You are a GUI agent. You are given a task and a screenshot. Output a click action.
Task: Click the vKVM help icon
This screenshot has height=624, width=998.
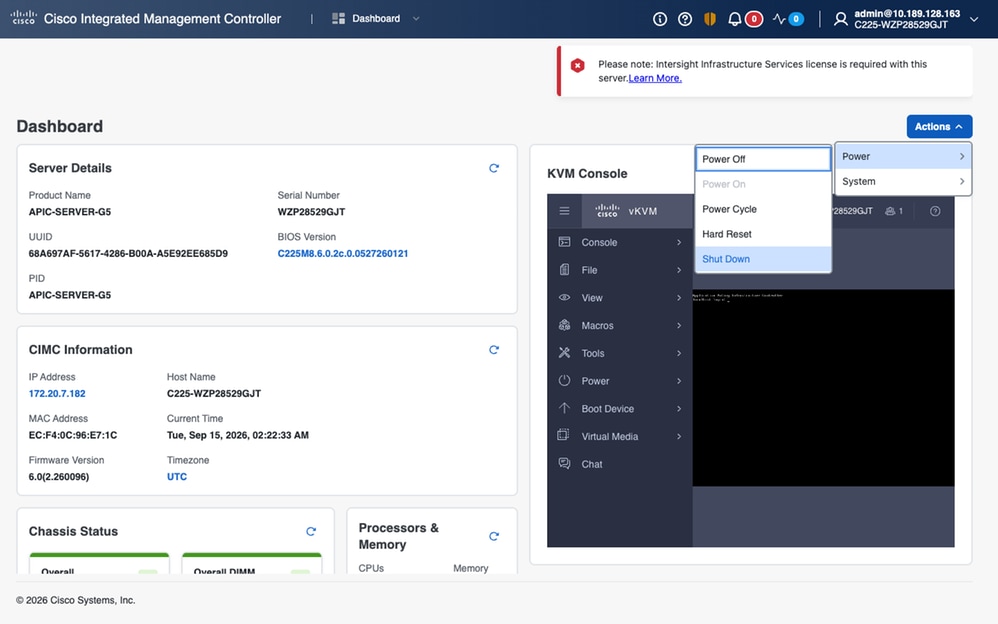pyautogui.click(x=935, y=211)
